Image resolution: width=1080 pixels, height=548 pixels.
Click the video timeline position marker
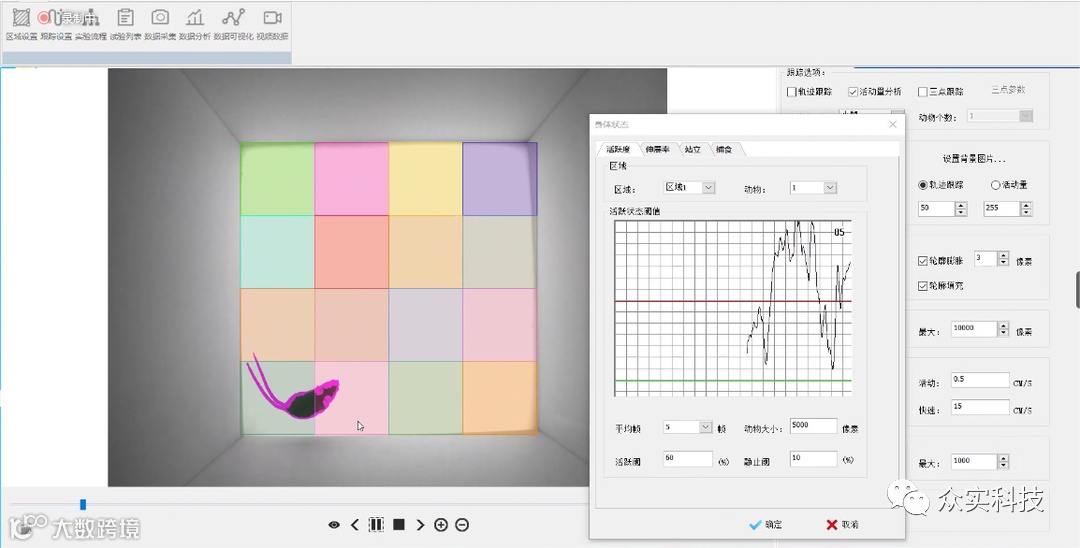(x=83, y=505)
